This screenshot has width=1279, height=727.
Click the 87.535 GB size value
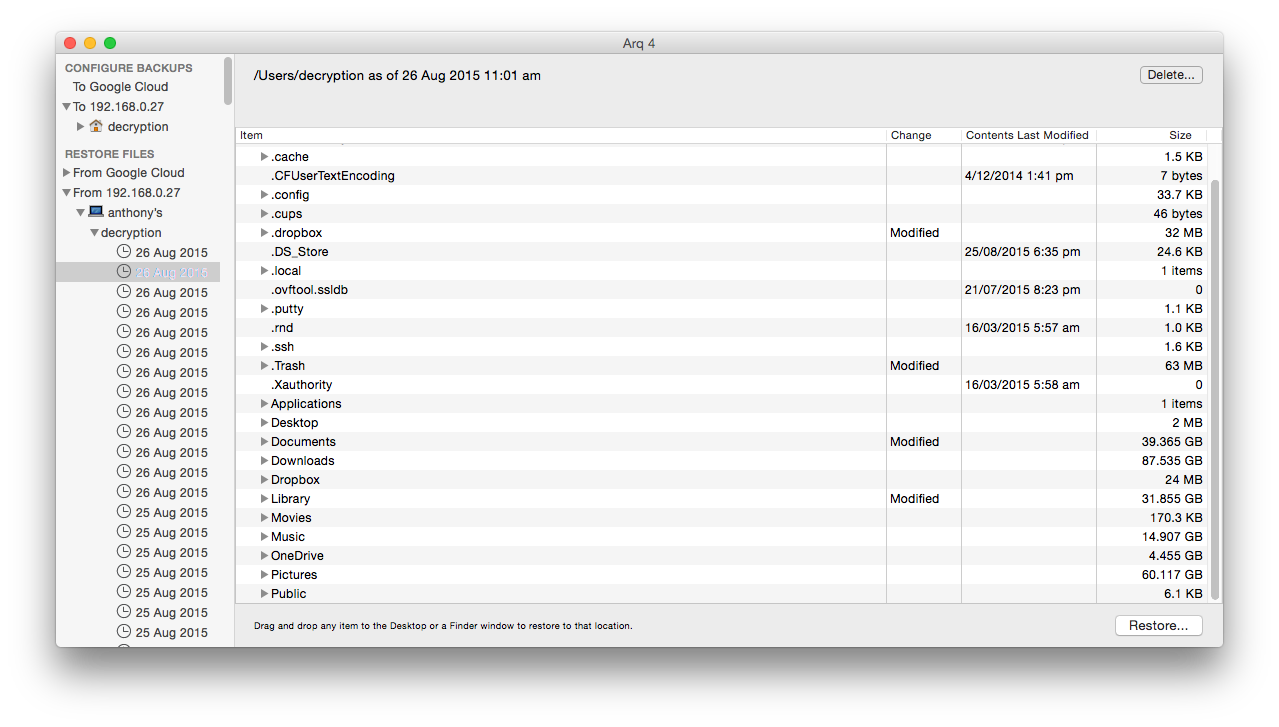[x=1172, y=461]
